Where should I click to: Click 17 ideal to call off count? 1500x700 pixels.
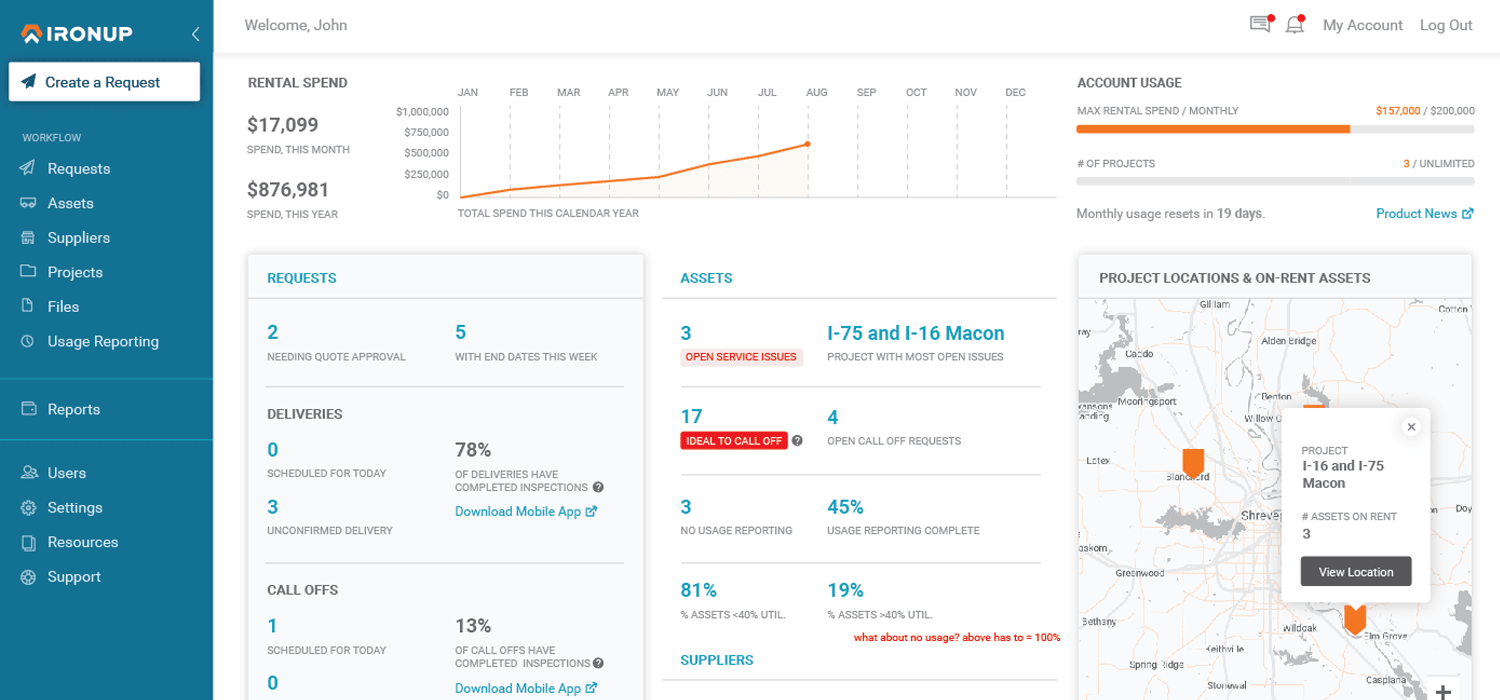coord(691,416)
